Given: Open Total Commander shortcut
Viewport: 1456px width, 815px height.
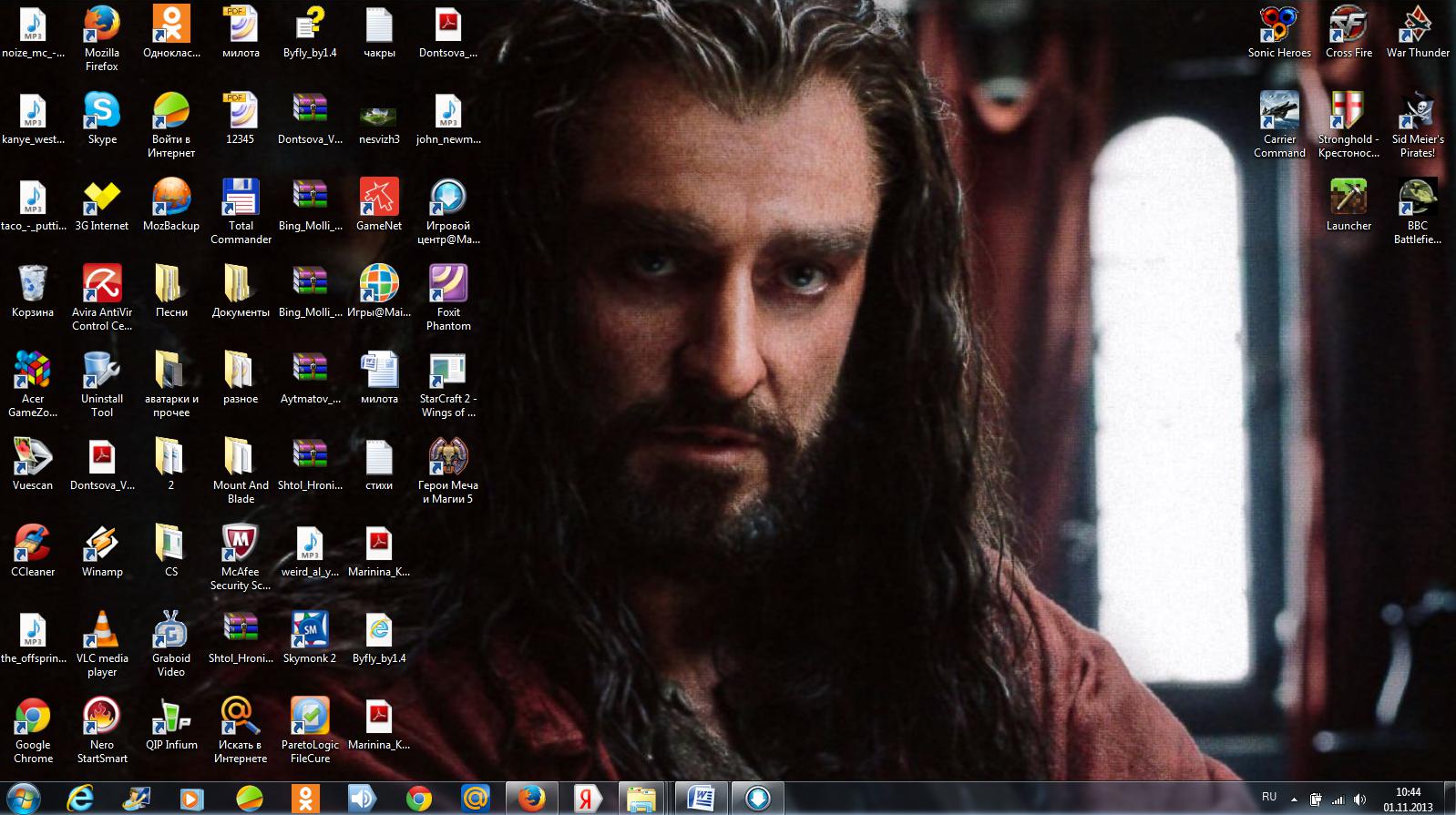Looking at the screenshot, I should [x=241, y=211].
